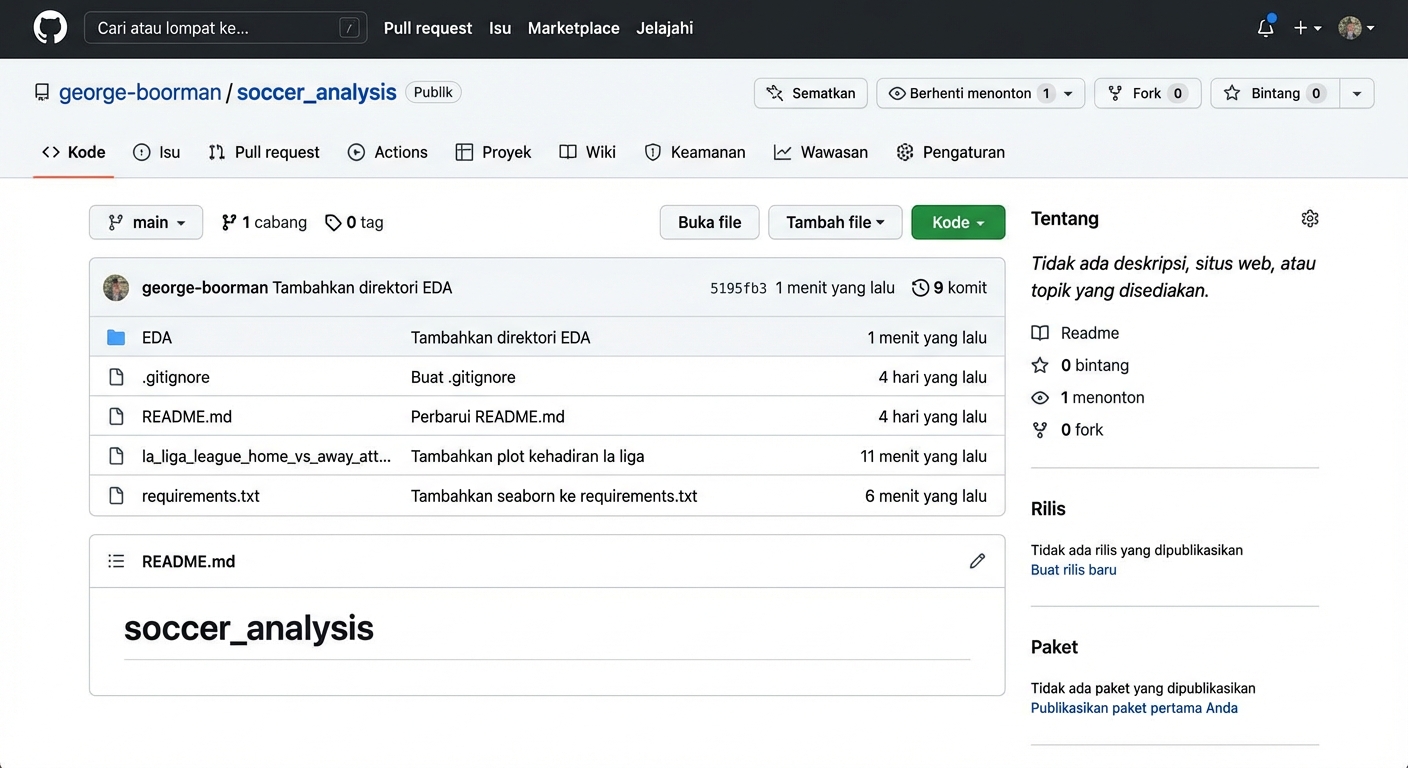Switch to the Pull request repository tab
The width and height of the screenshot is (1408, 768).
coord(264,152)
